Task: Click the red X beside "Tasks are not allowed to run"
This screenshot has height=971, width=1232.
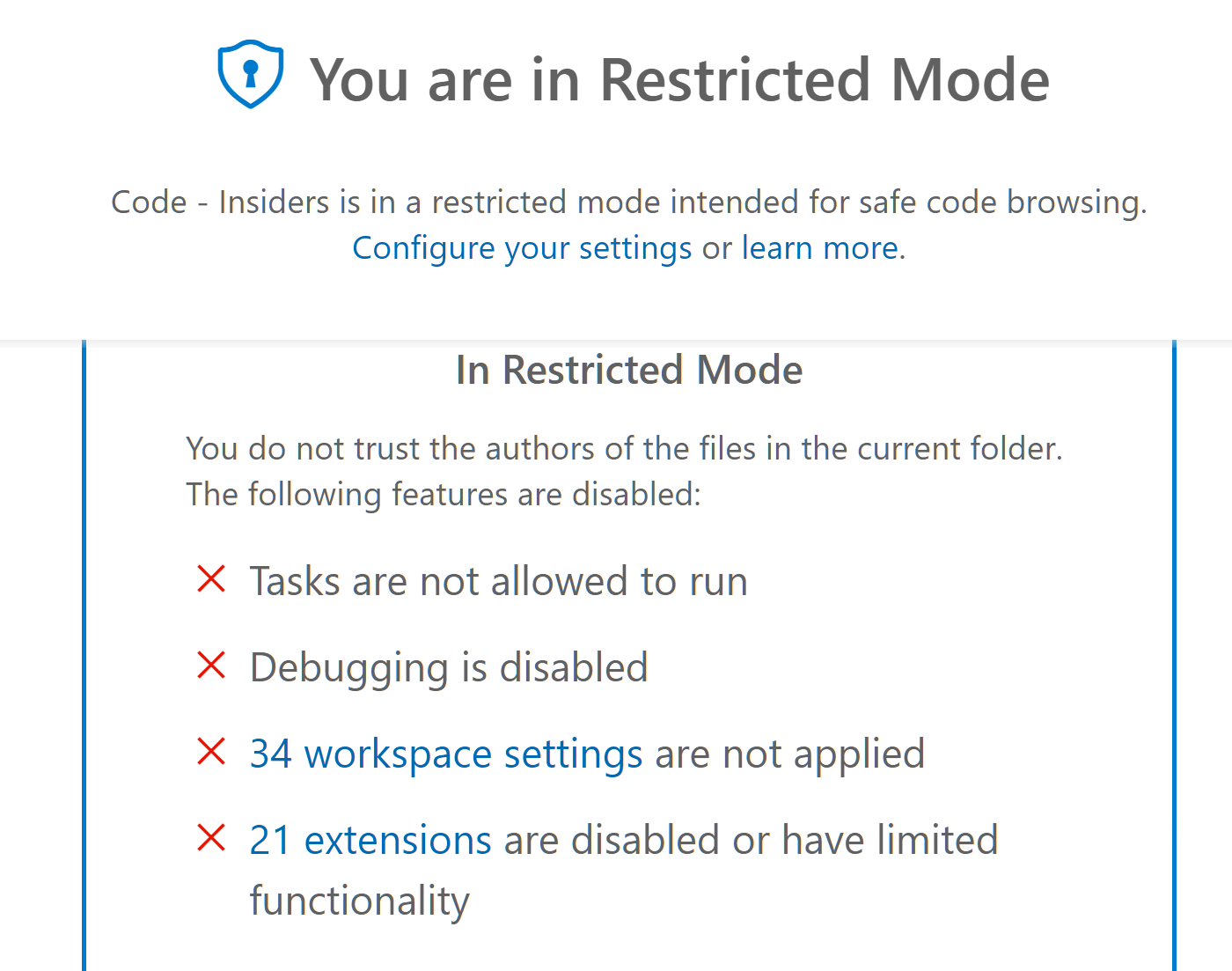Action: 211,579
